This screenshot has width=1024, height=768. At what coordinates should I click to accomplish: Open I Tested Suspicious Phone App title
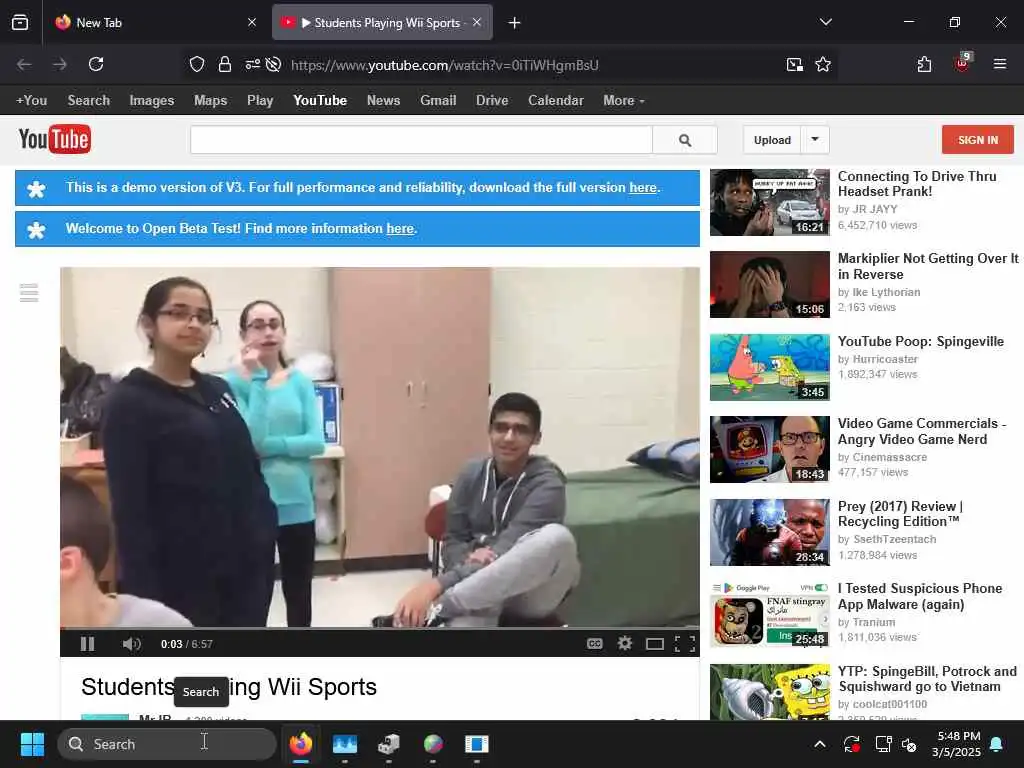pos(920,596)
